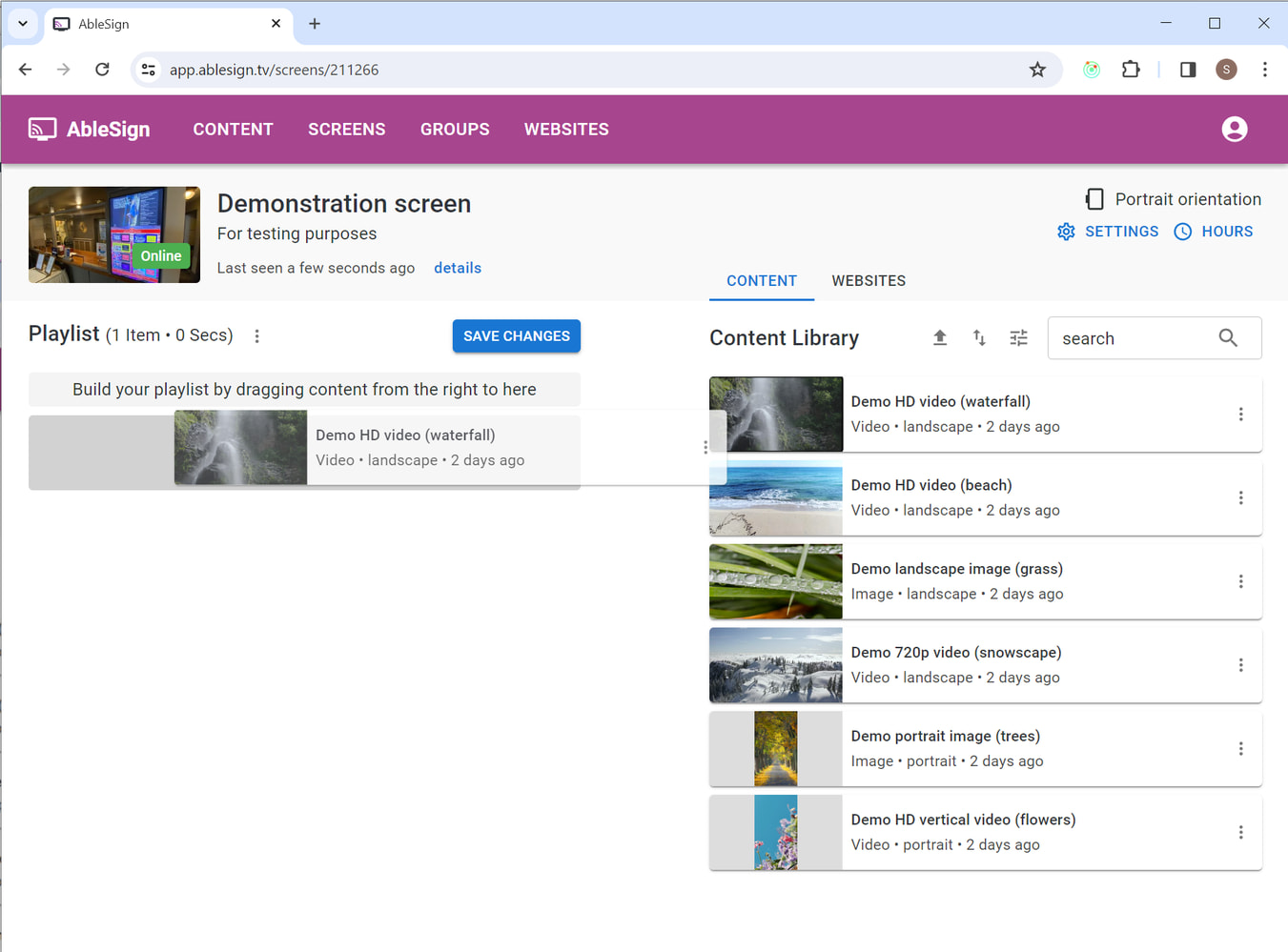Focus the Content Library search field
This screenshot has height=952, width=1288.
[1133, 338]
